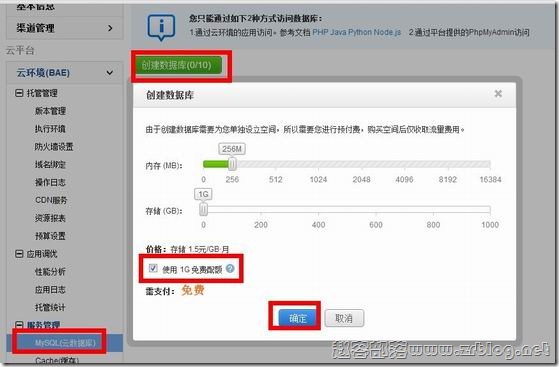559x367 pixels.
Task: Collapse the 服务管理 tree section
Action: tap(19, 325)
